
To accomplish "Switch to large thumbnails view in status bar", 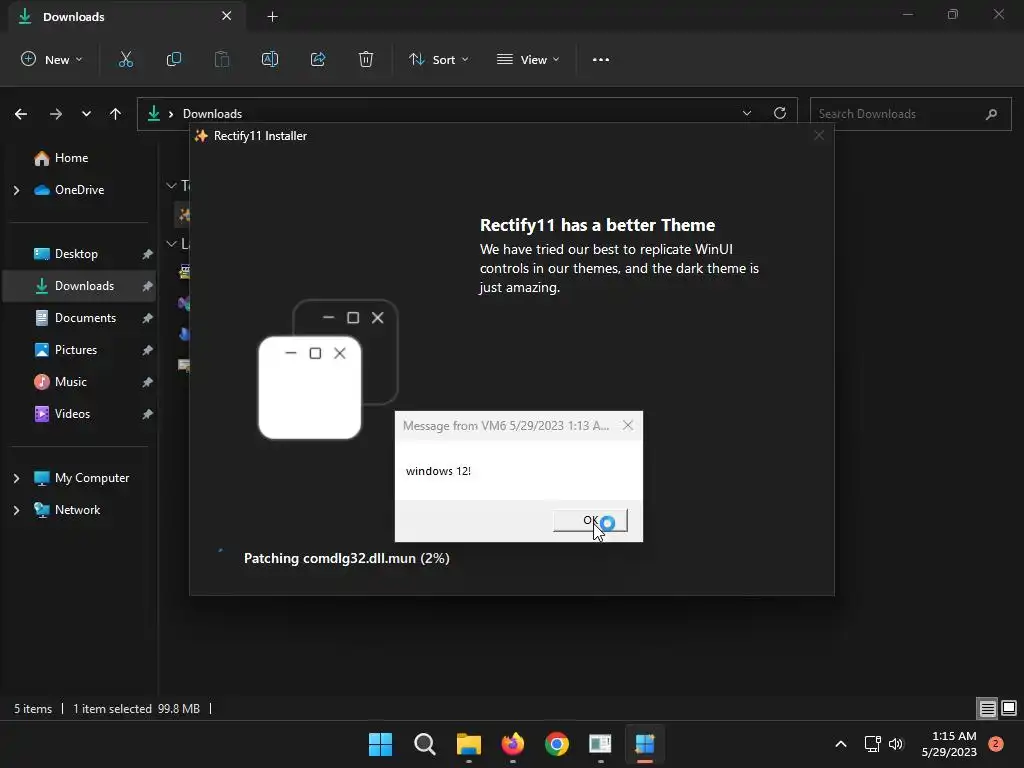I will tap(1009, 708).
